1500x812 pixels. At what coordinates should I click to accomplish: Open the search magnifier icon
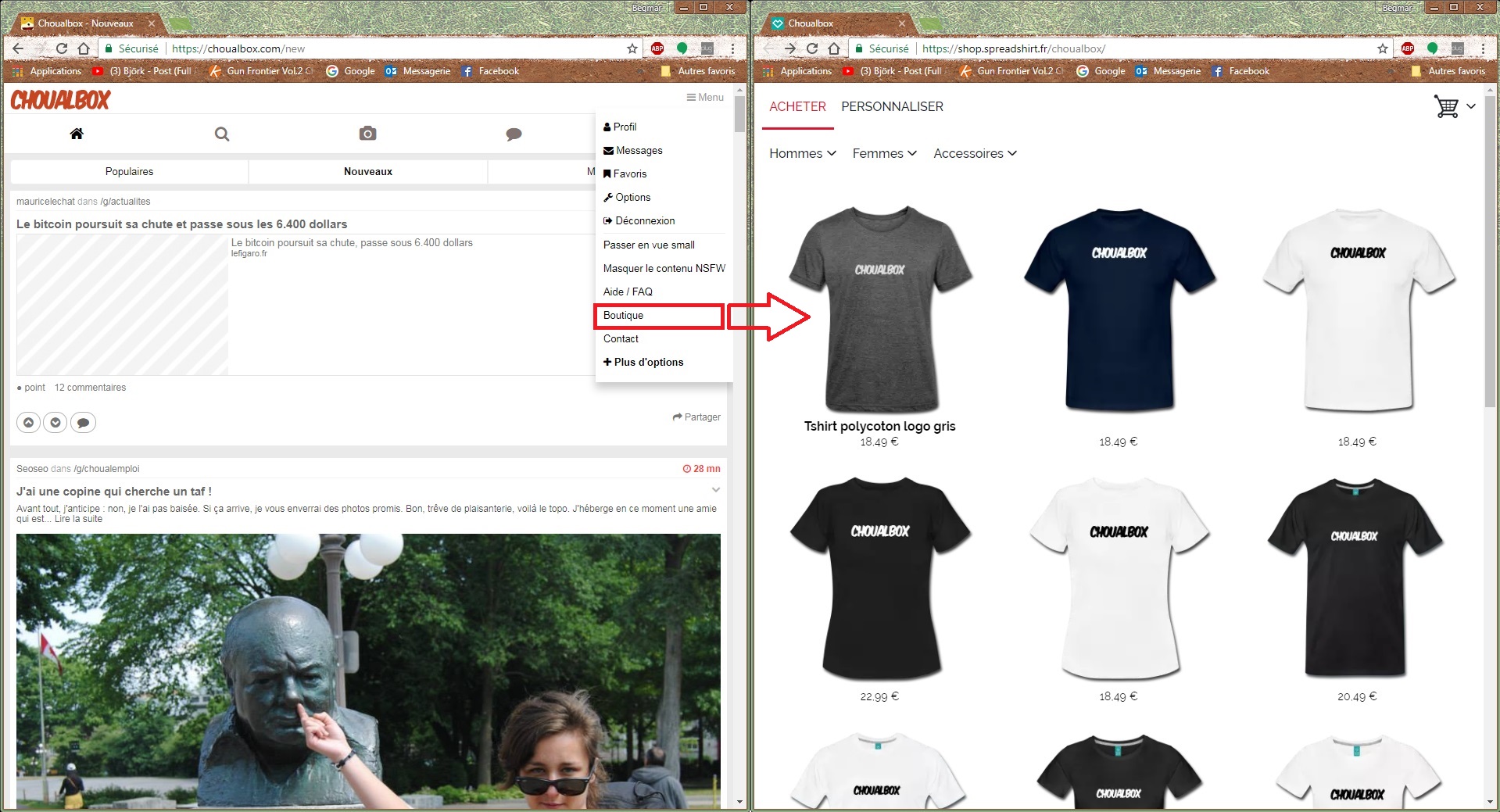click(x=222, y=134)
